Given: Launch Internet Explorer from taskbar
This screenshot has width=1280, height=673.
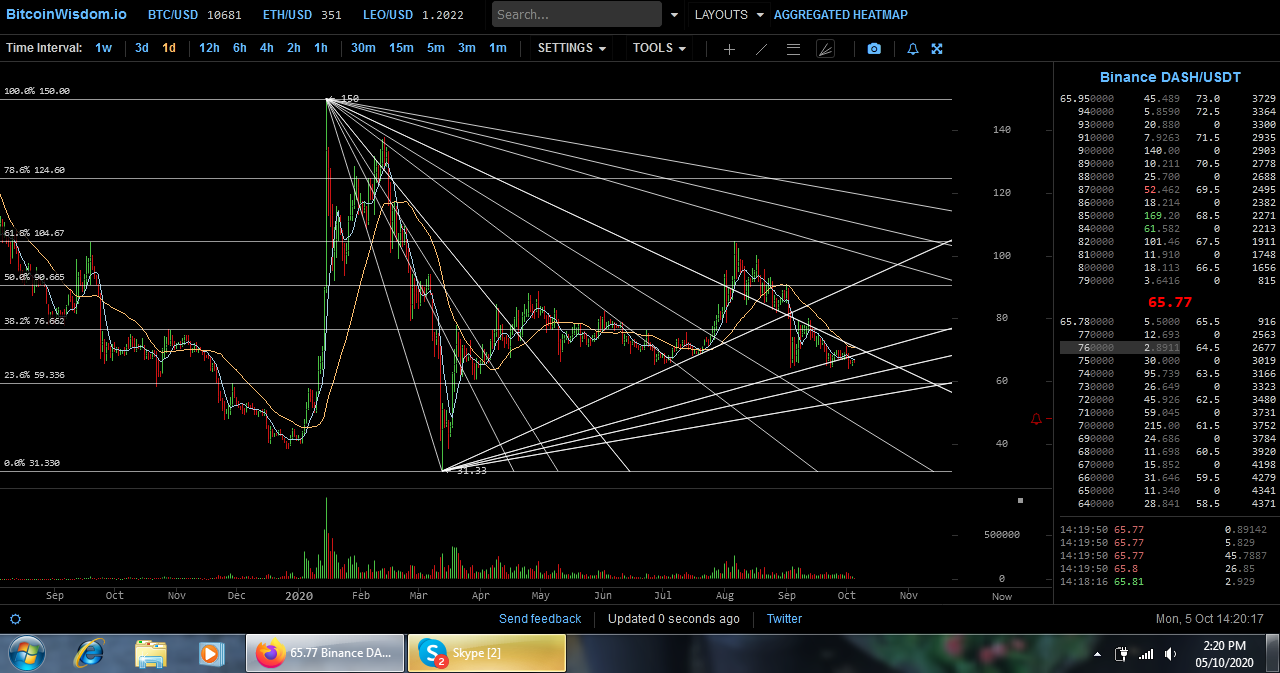Looking at the screenshot, I should (89, 653).
